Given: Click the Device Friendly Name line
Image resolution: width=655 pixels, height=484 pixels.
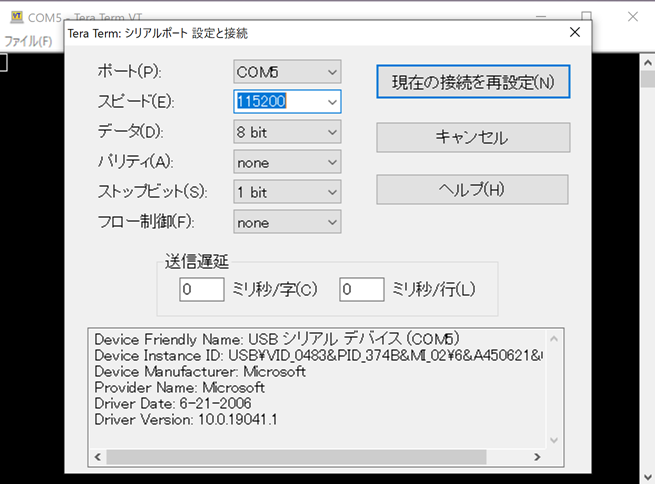Looking at the screenshot, I should [277, 339].
